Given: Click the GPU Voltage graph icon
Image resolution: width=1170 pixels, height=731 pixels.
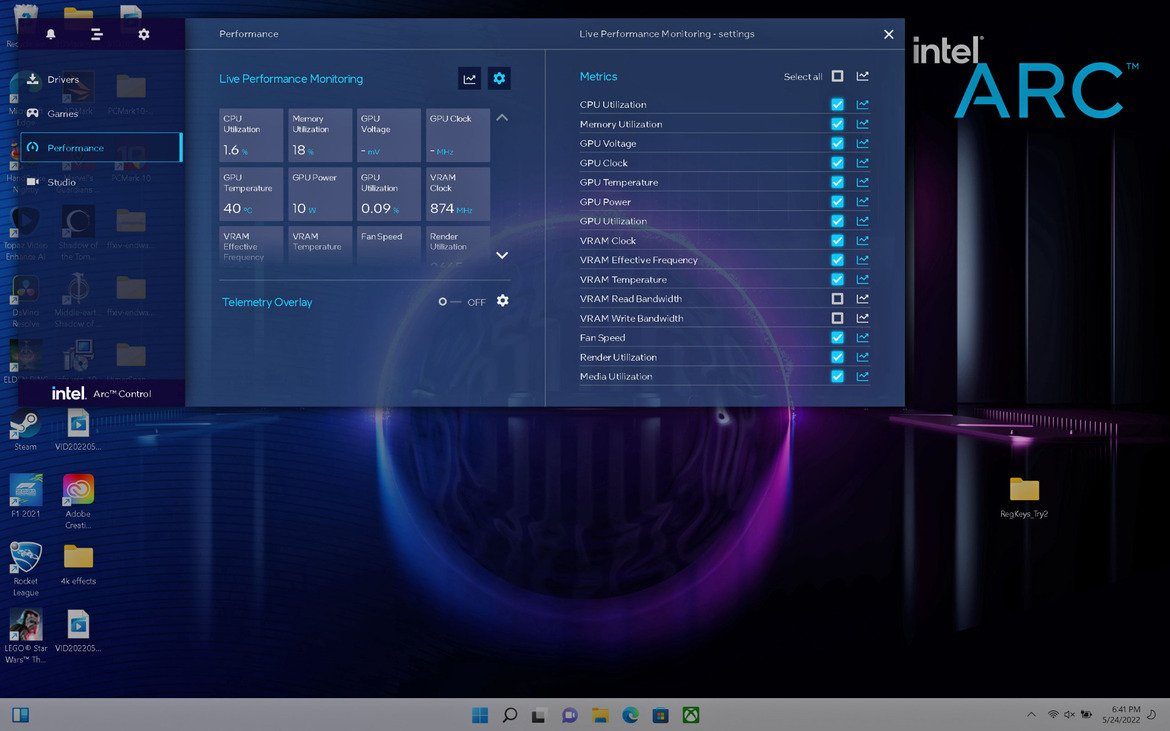Looking at the screenshot, I should click(x=863, y=143).
